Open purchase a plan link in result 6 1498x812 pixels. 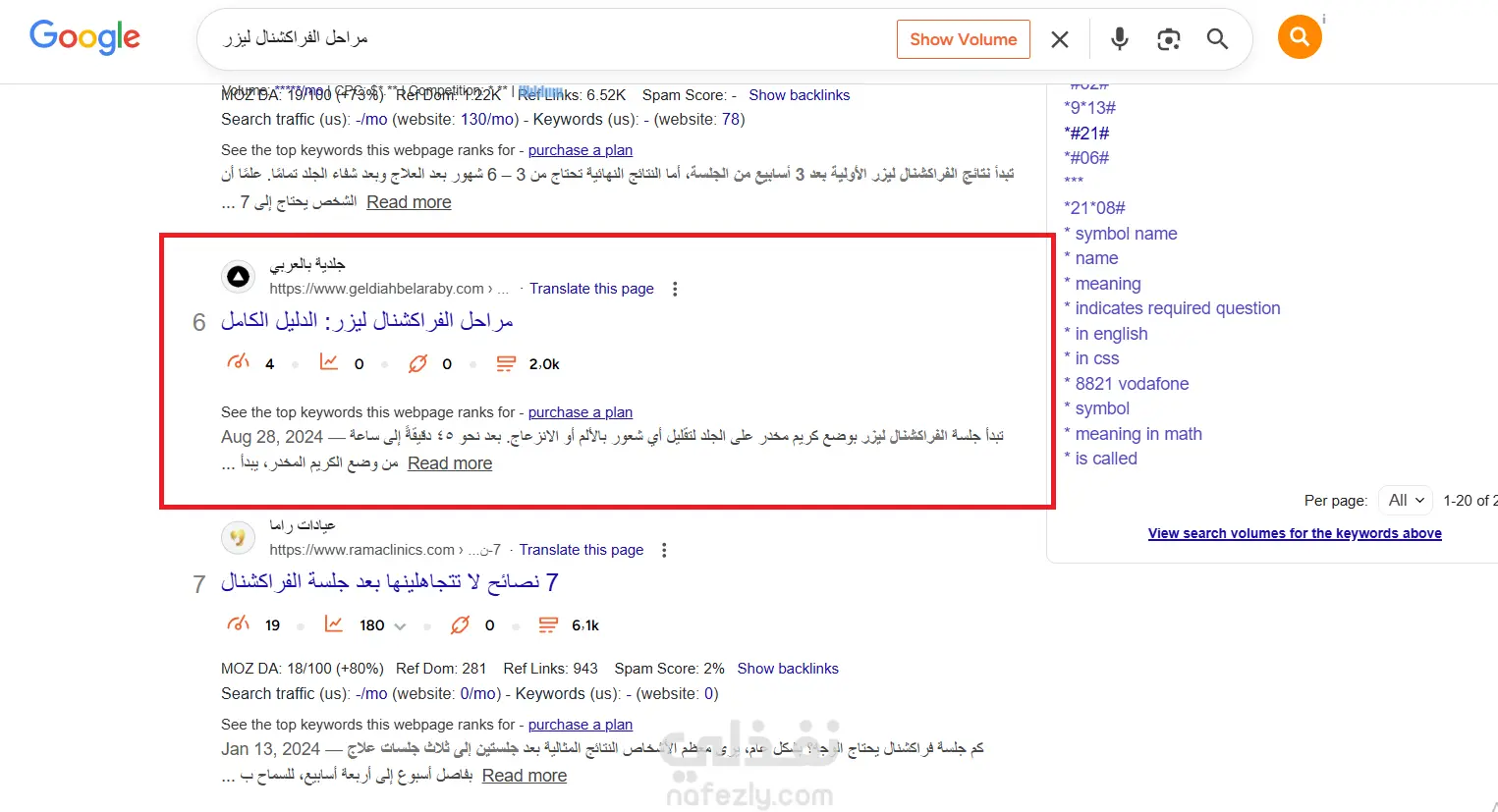pos(581,412)
